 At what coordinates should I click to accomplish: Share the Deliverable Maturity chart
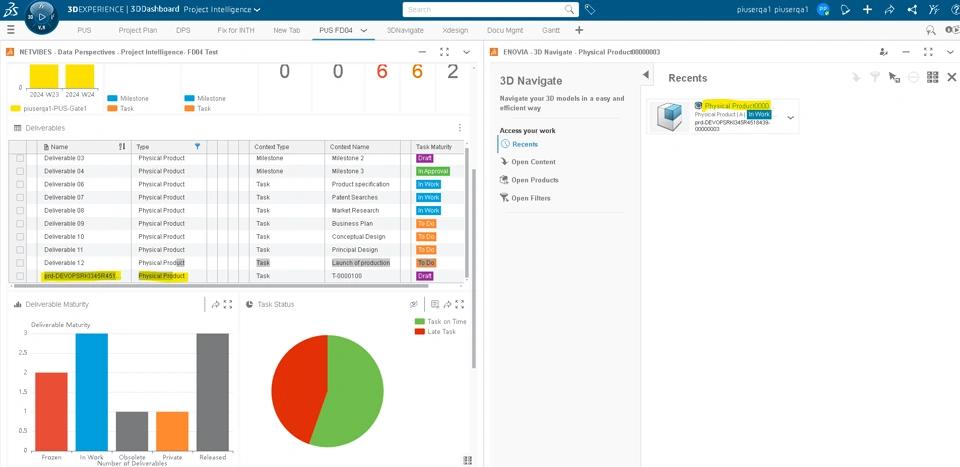(x=216, y=304)
